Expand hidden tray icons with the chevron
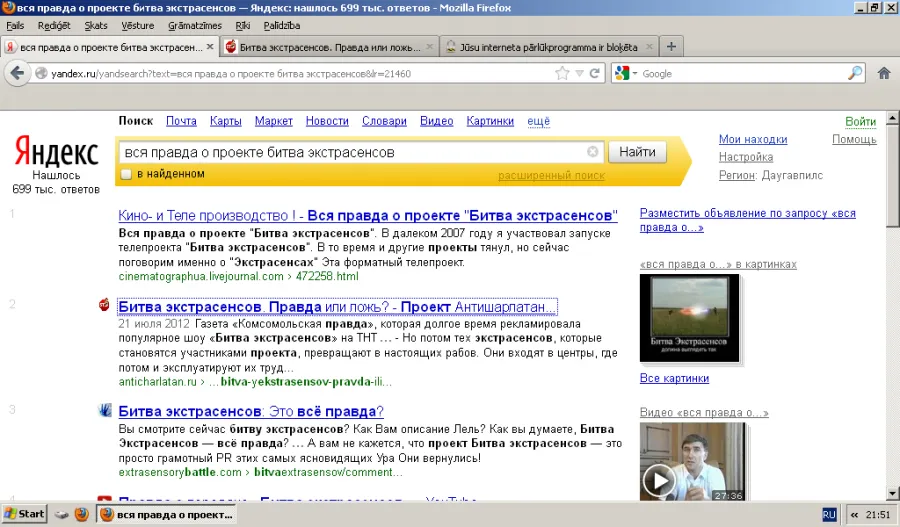Screen dimensions: 900x527 (854, 515)
